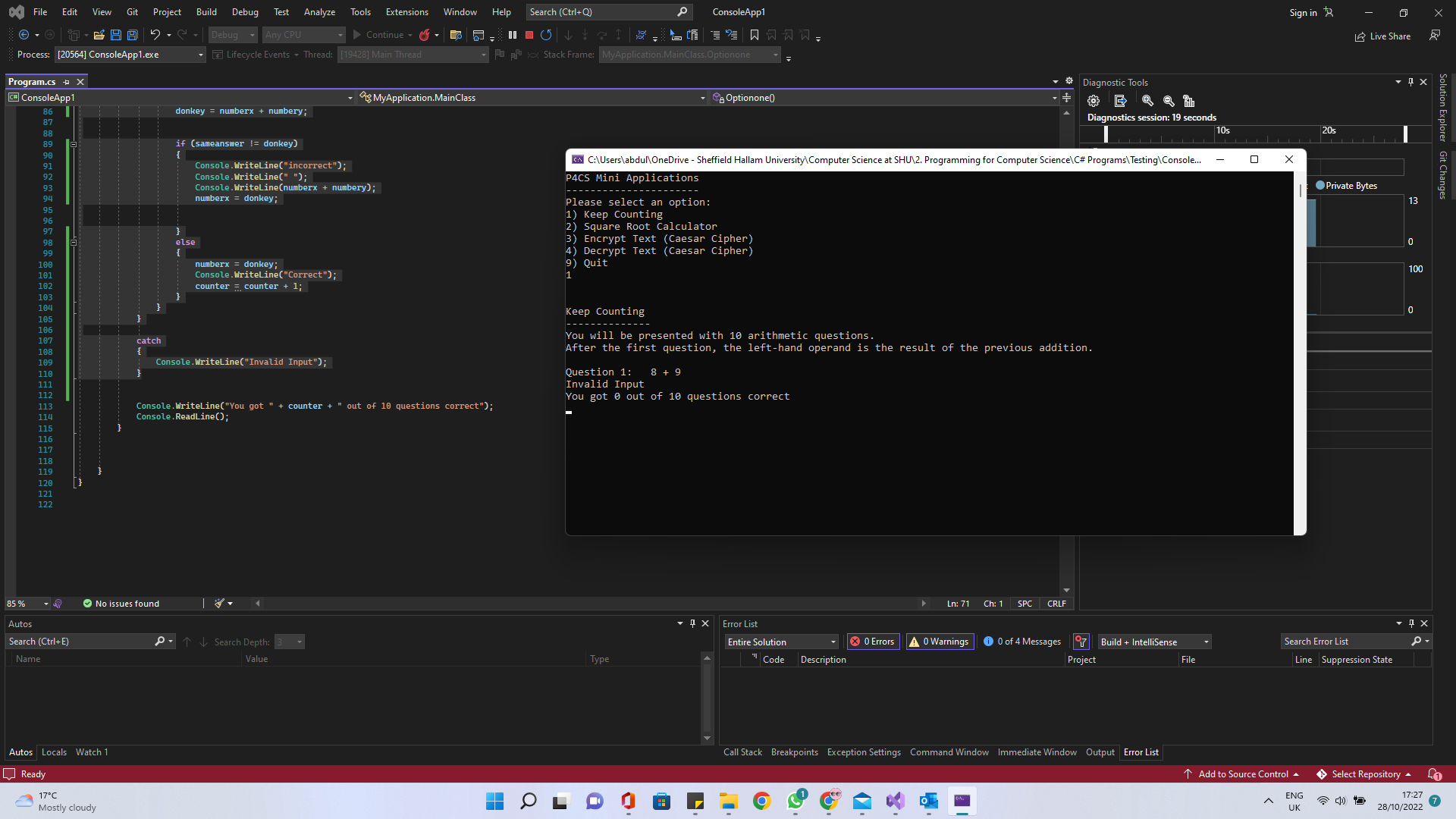
Task: Toggle the 0 of 4 Messages filter
Action: [x=1022, y=642]
